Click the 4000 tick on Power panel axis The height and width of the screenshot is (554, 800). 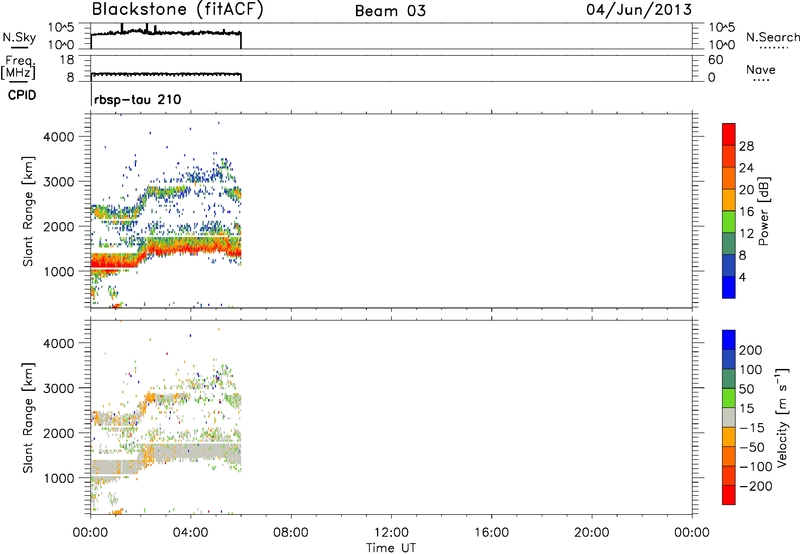tap(59, 137)
